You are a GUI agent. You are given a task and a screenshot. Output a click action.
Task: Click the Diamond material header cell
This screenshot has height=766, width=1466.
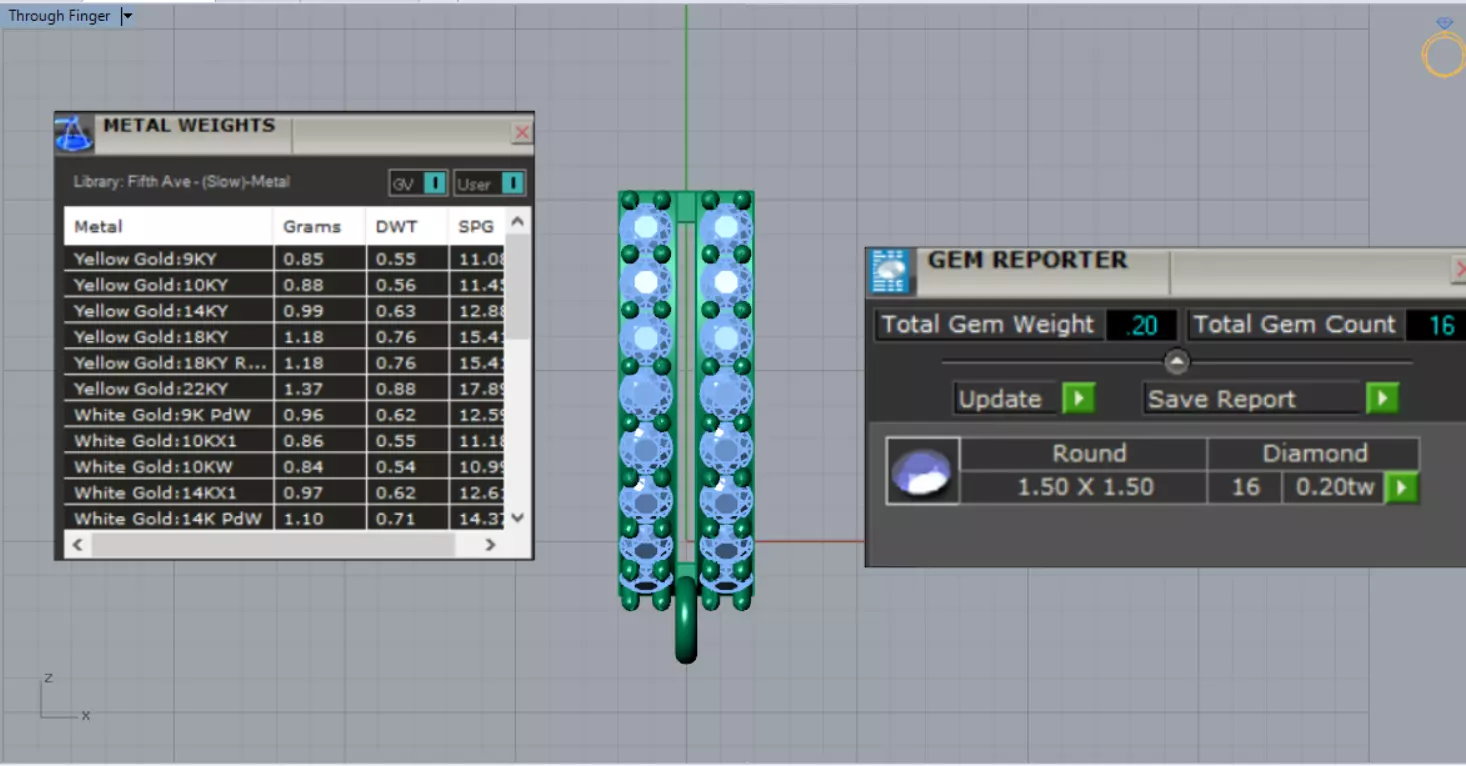point(1313,454)
